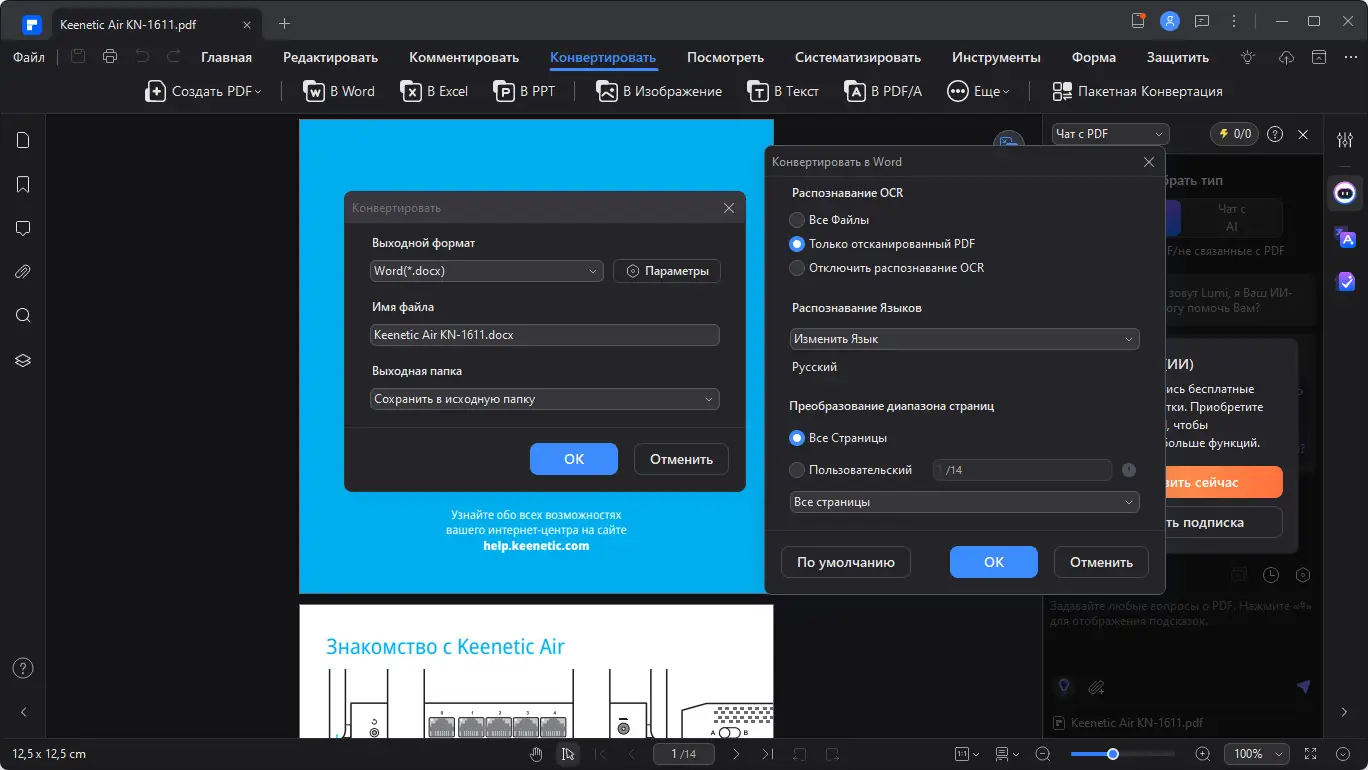The image size is (1368, 770).
Task: Switch to the "Главная" tab
Action: (226, 57)
